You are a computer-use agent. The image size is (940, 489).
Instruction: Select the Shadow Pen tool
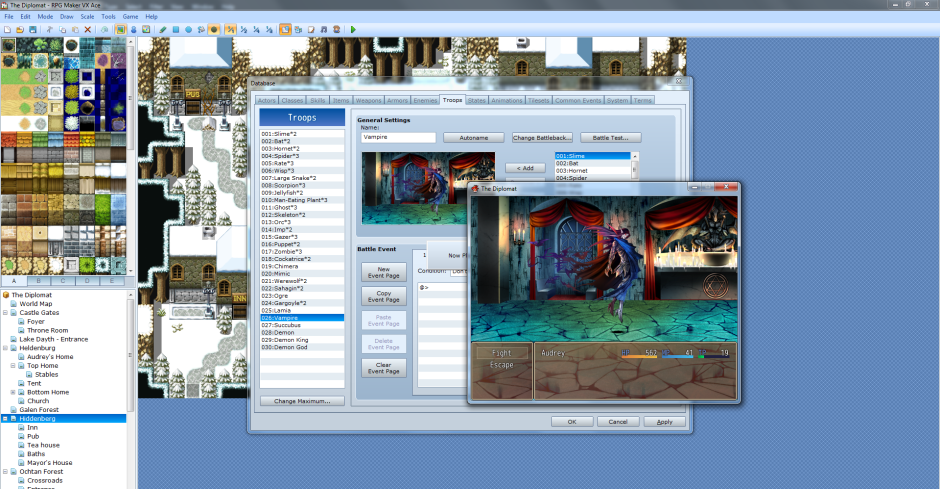pos(213,29)
